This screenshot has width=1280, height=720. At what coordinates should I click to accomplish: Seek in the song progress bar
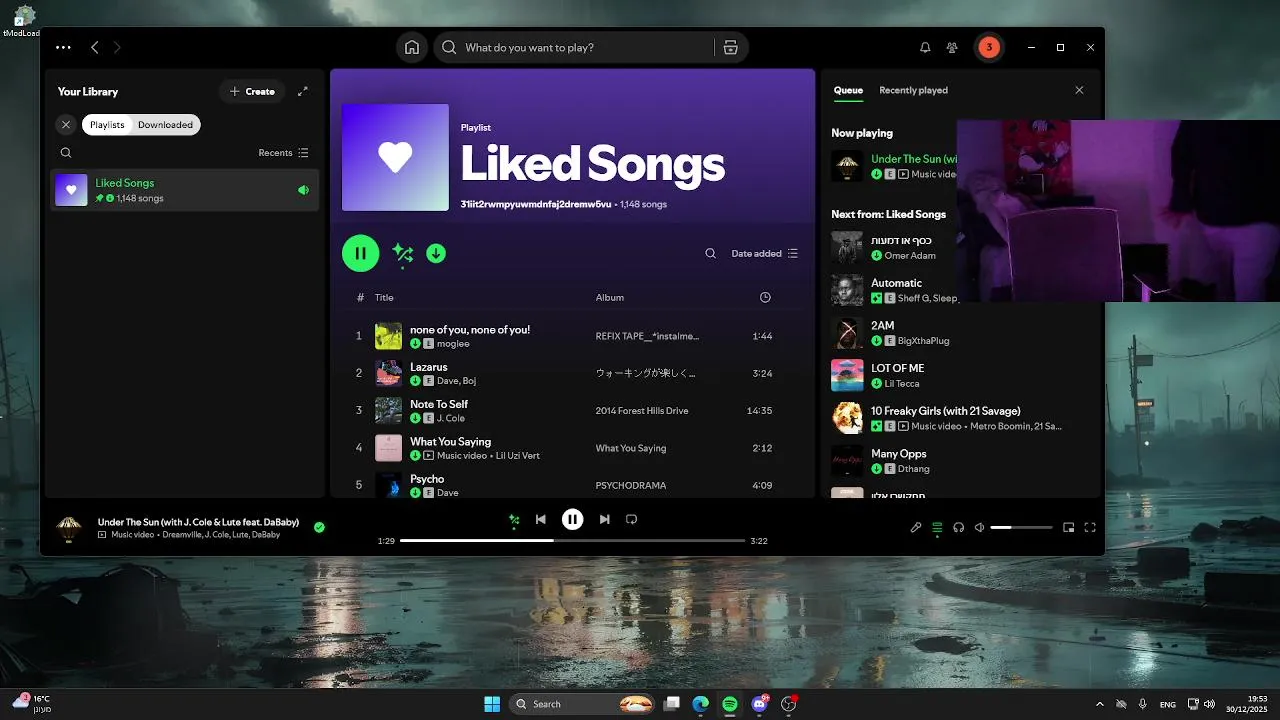(572, 540)
